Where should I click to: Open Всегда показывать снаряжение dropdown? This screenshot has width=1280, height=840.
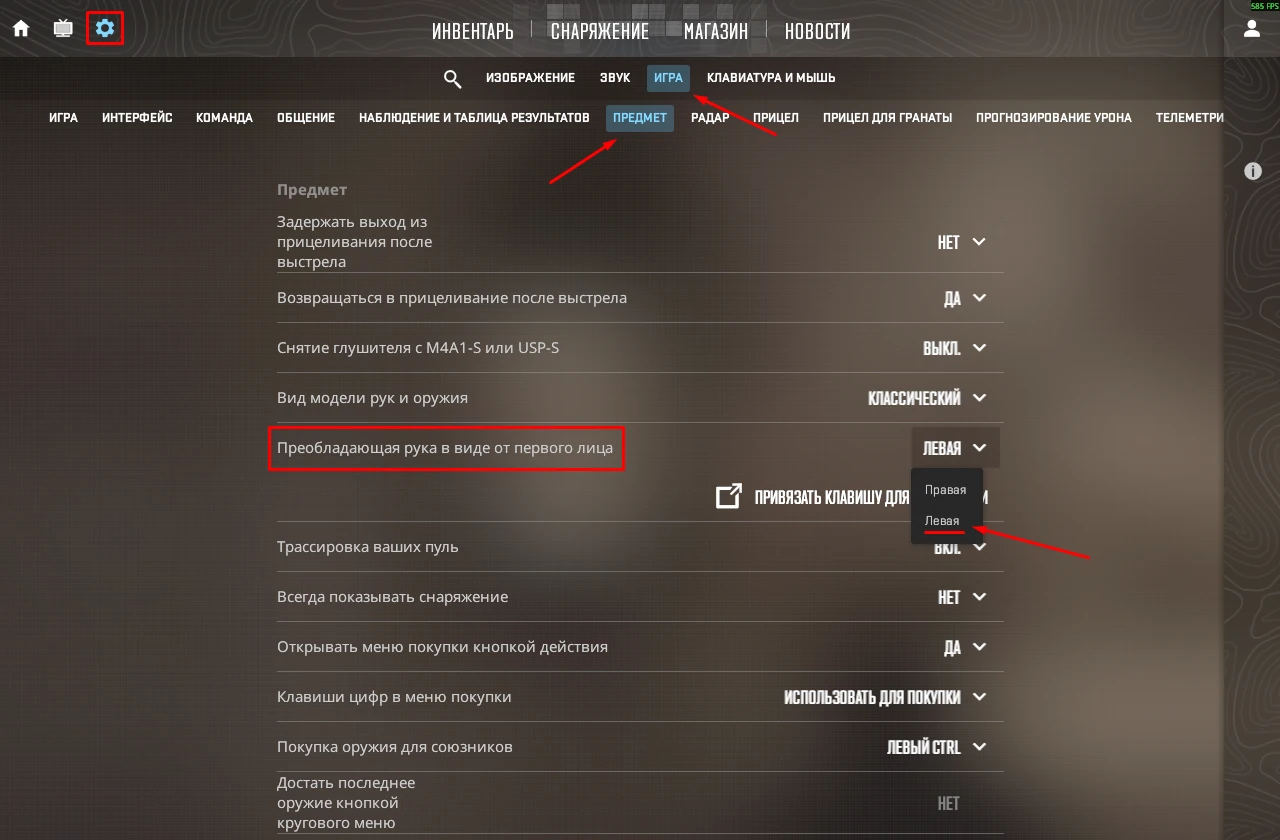pos(962,597)
